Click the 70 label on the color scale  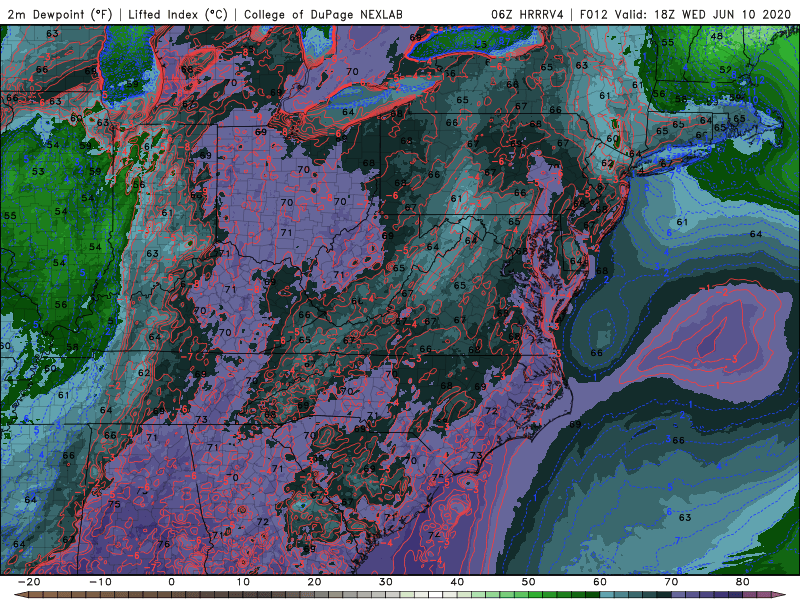pyautogui.click(x=671, y=582)
